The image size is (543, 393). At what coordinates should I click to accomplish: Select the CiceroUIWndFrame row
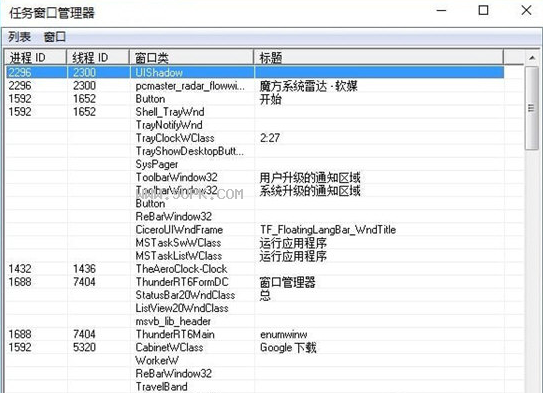pos(255,230)
